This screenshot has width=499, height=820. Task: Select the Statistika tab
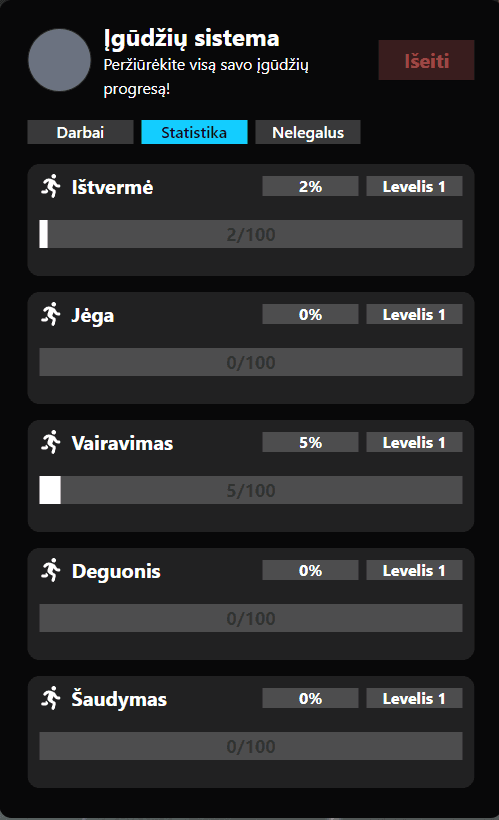[194, 132]
